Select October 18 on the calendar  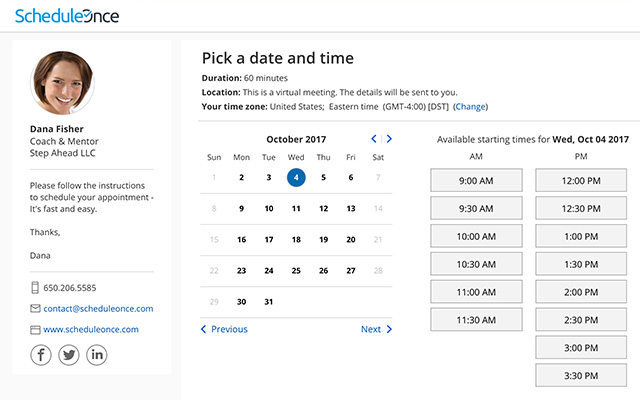[x=296, y=240]
